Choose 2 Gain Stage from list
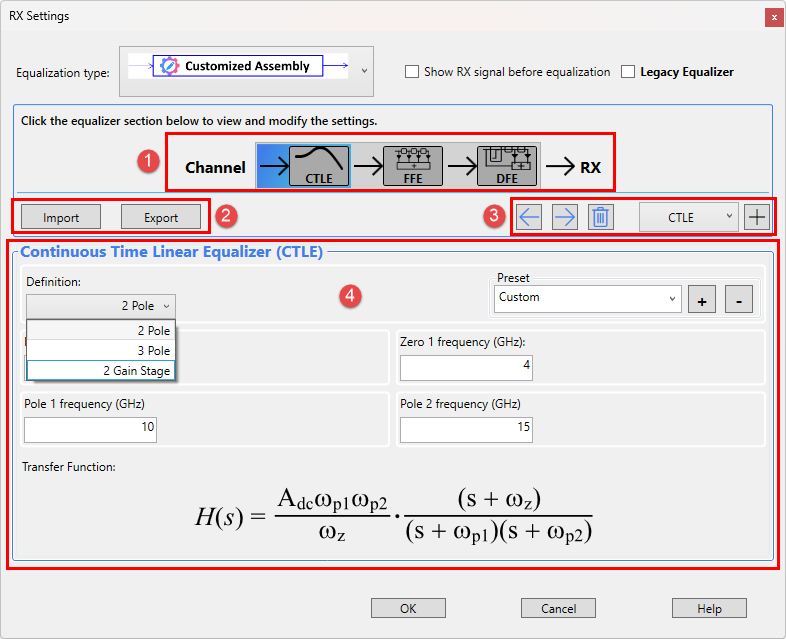Image resolution: width=786 pixels, height=639 pixels. pos(101,371)
